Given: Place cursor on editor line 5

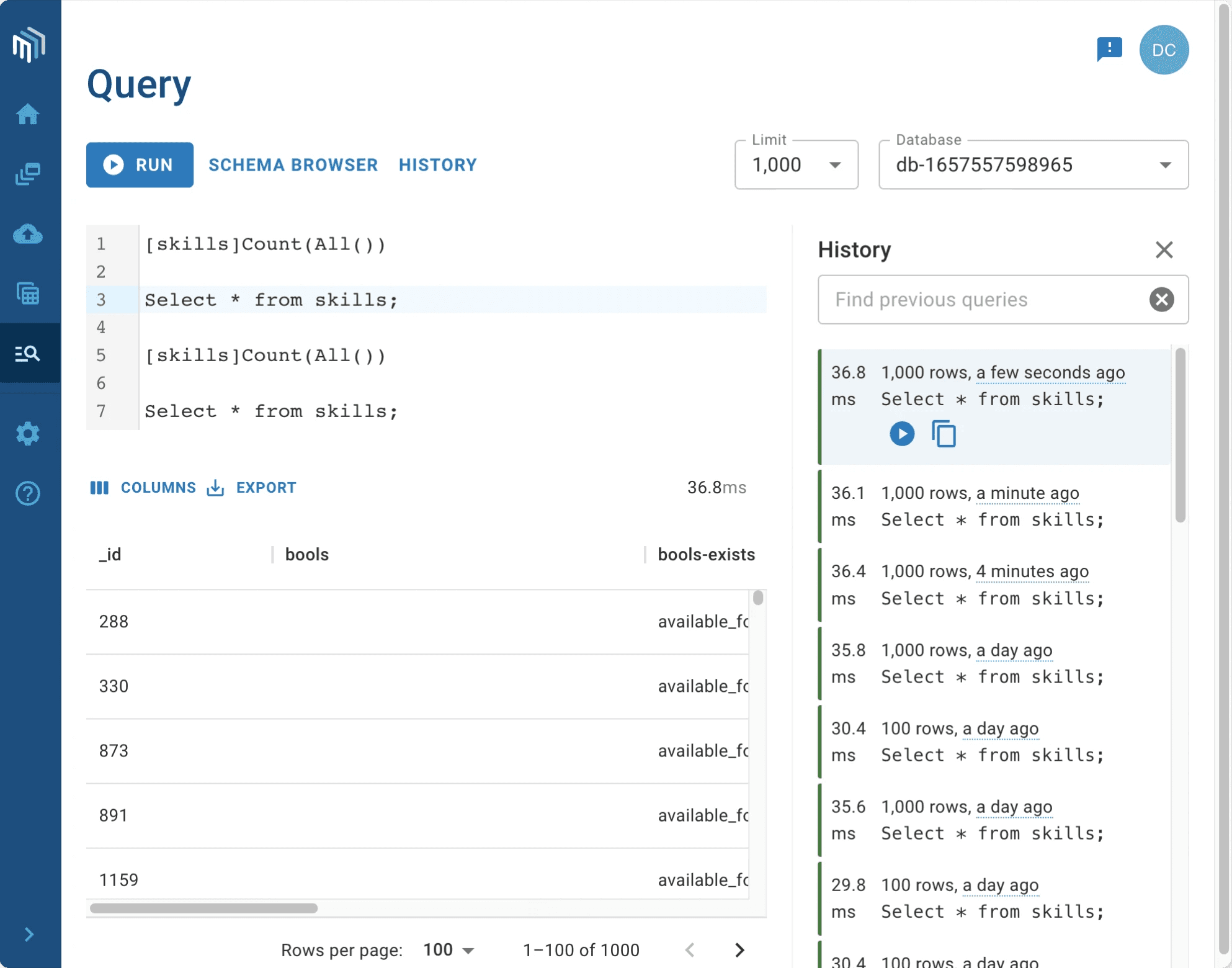Looking at the screenshot, I should coord(266,356).
